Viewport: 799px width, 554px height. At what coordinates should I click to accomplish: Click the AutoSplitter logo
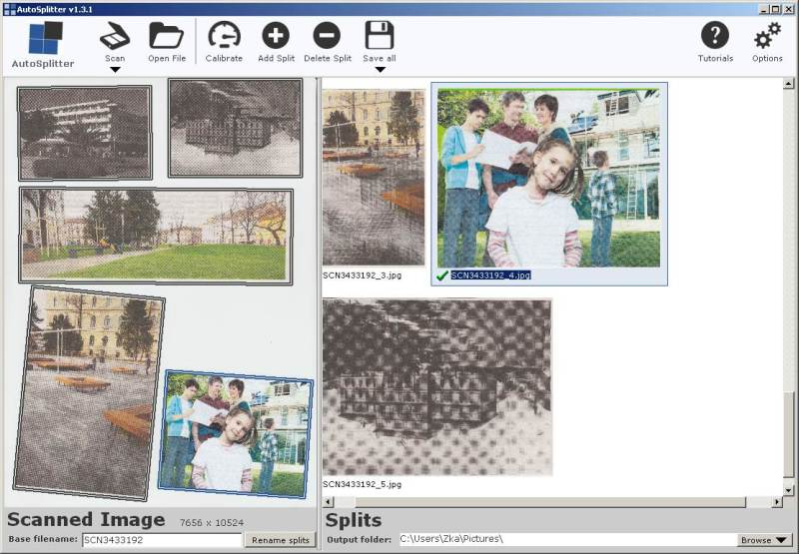[43, 40]
